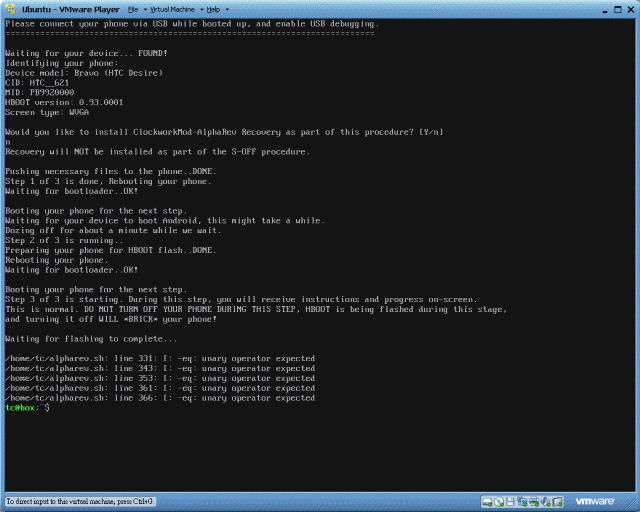Click the 'CID: HTC__621' line
Viewport: 640px width, 512px height.
pyautogui.click(x=37, y=82)
